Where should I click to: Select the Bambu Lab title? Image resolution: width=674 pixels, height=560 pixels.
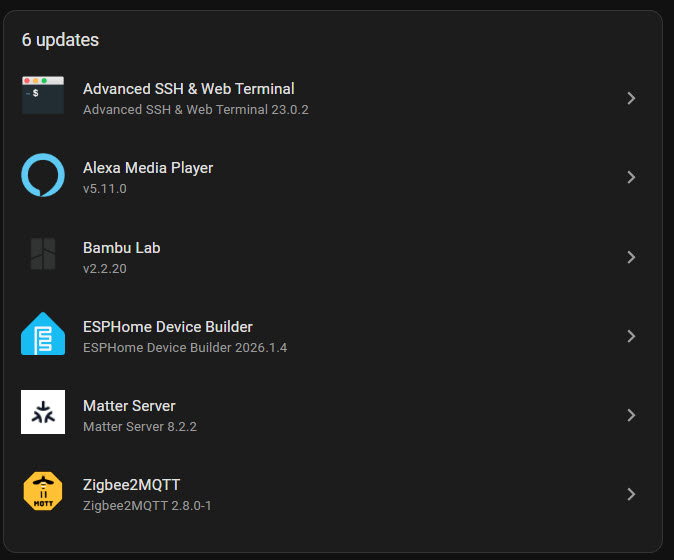pos(122,248)
